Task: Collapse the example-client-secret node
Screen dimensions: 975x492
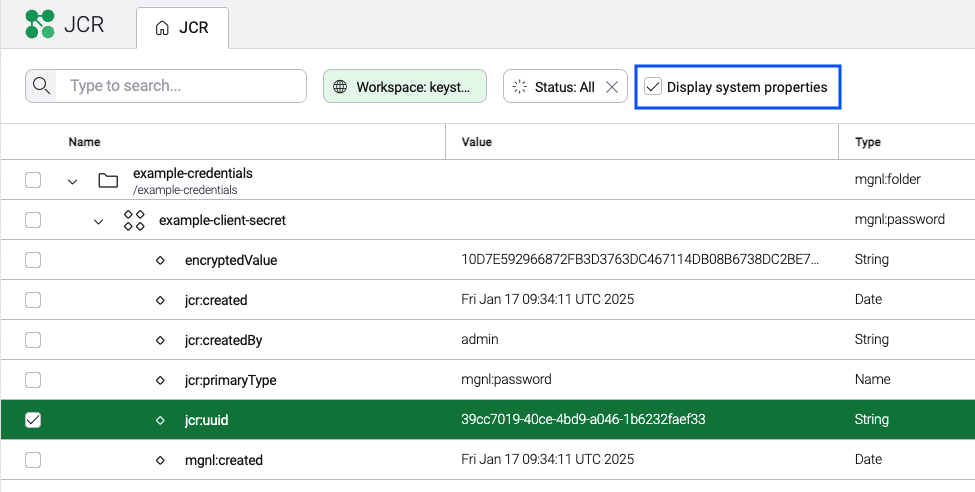Action: 98,221
